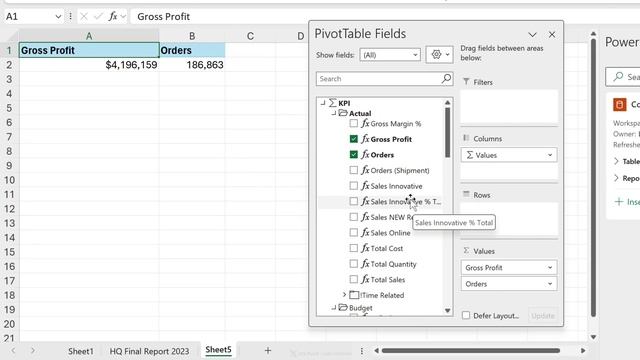Click the Power BI pane search box
This screenshot has height=360, width=640.
(x=623, y=77)
